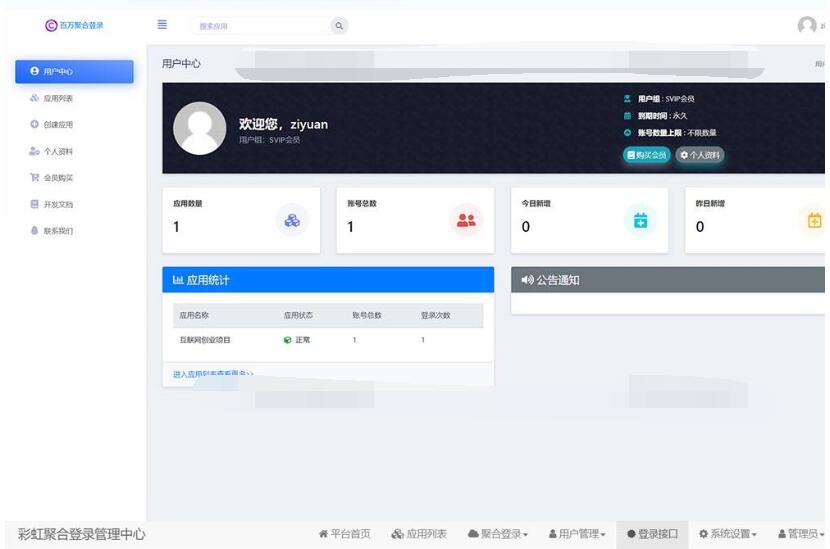Click the 昨日新增 calendar icon

(815, 220)
